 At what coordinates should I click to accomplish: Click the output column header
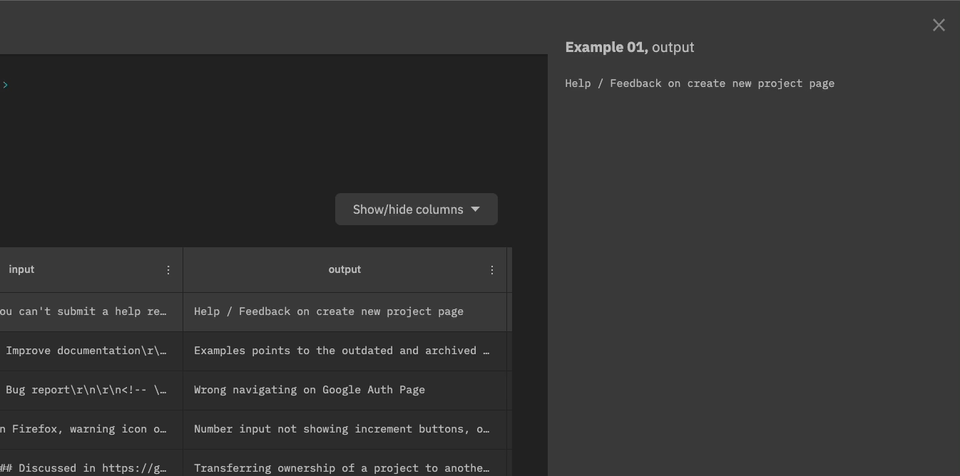(344, 270)
